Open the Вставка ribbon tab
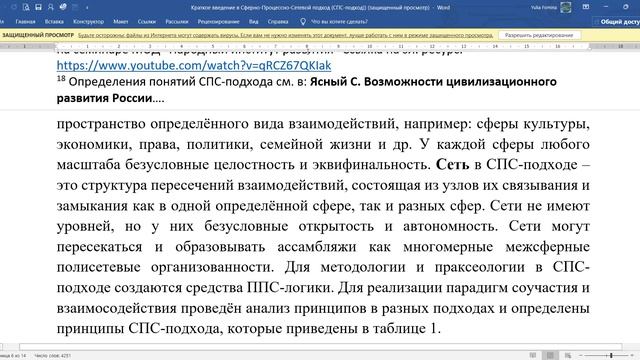The width and height of the screenshot is (640, 360). (54, 22)
